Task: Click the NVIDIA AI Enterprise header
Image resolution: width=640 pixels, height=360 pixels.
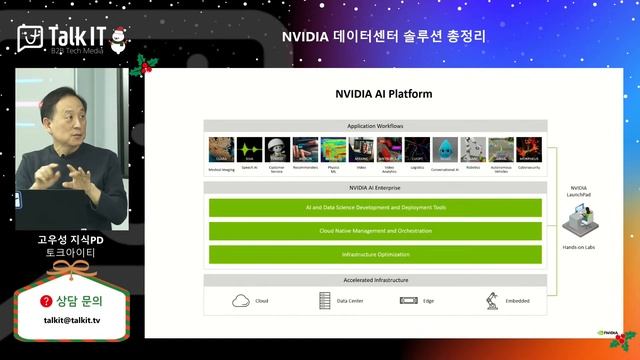Action: pos(375,188)
